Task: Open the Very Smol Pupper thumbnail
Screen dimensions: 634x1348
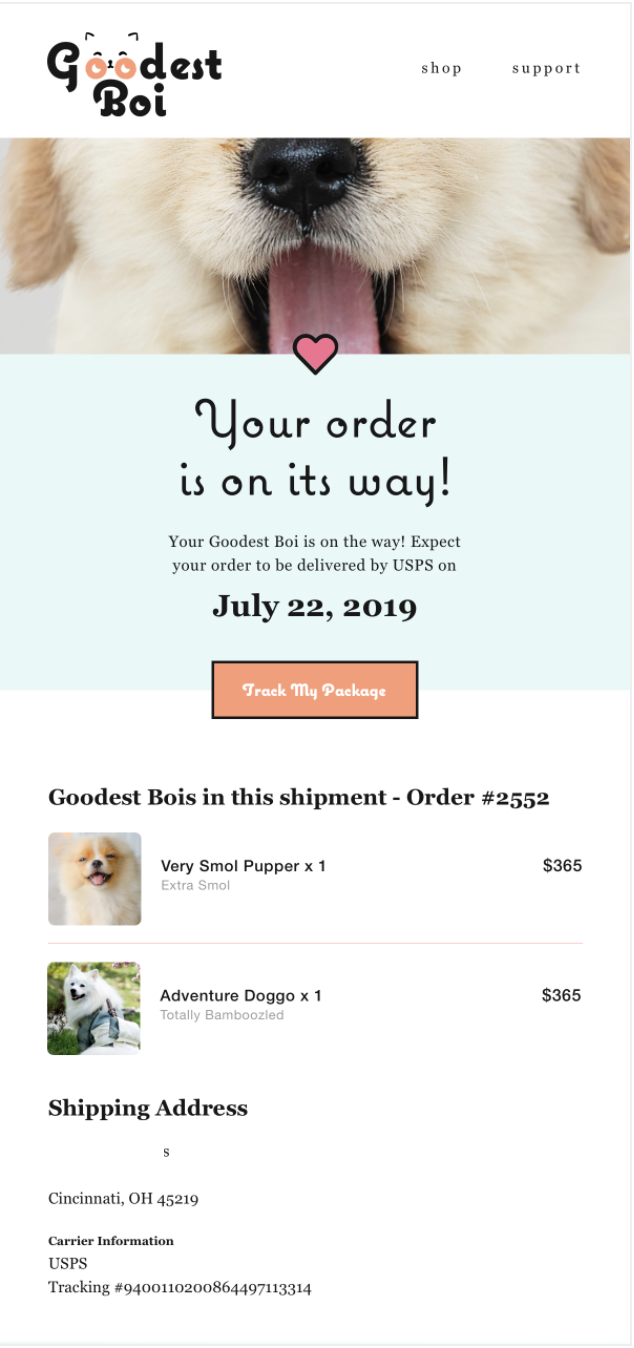Action: pyautogui.click(x=95, y=878)
